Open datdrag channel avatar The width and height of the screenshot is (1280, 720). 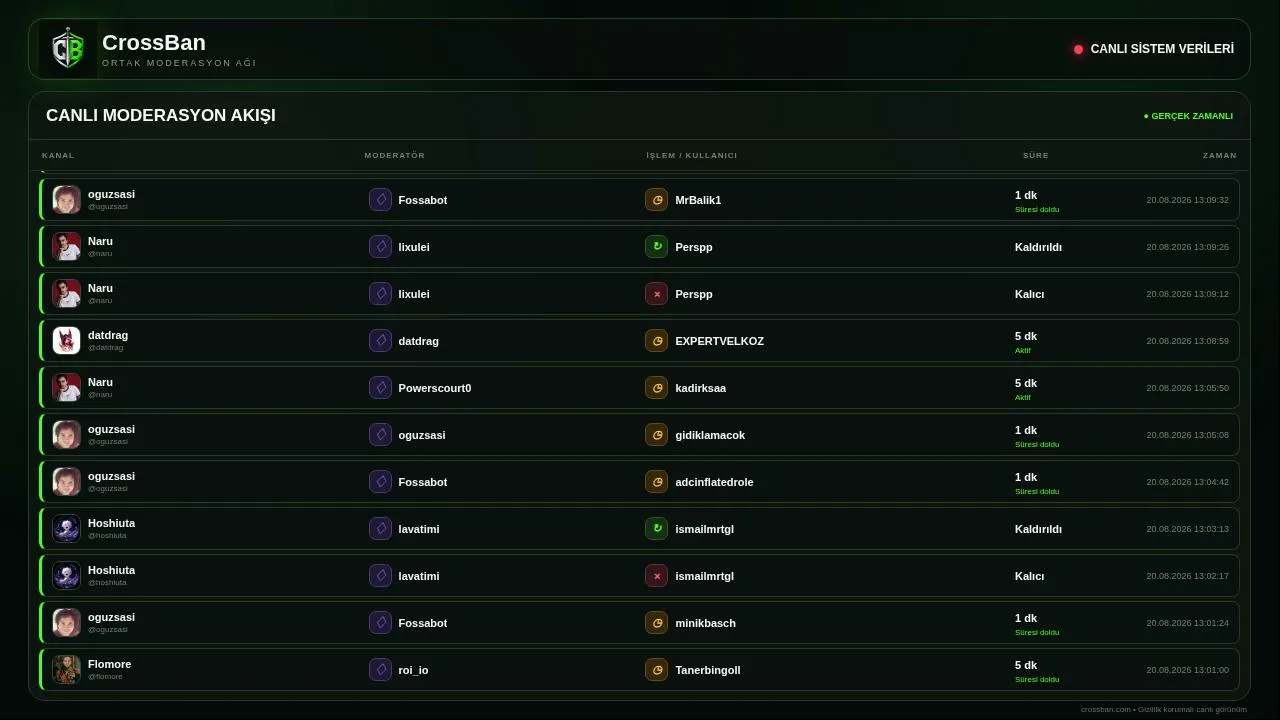click(x=67, y=341)
